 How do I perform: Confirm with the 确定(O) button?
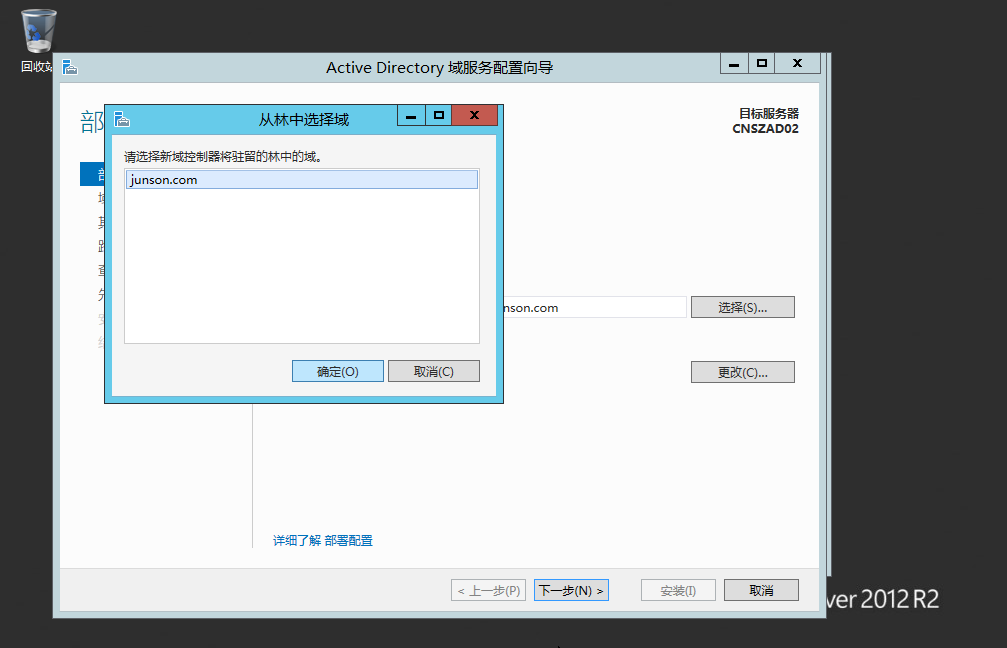coord(338,371)
